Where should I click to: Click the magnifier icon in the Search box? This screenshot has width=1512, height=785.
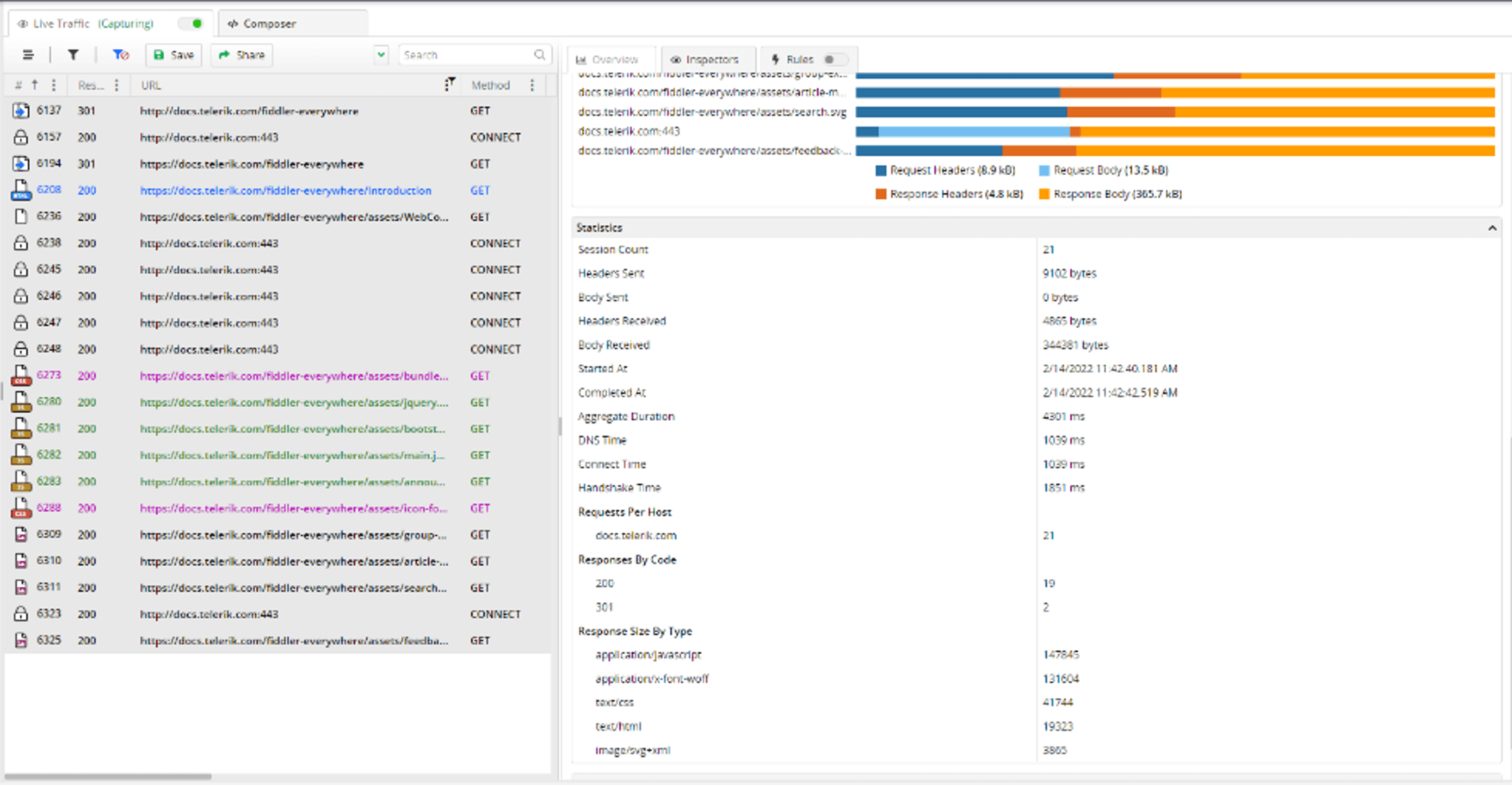click(x=539, y=55)
